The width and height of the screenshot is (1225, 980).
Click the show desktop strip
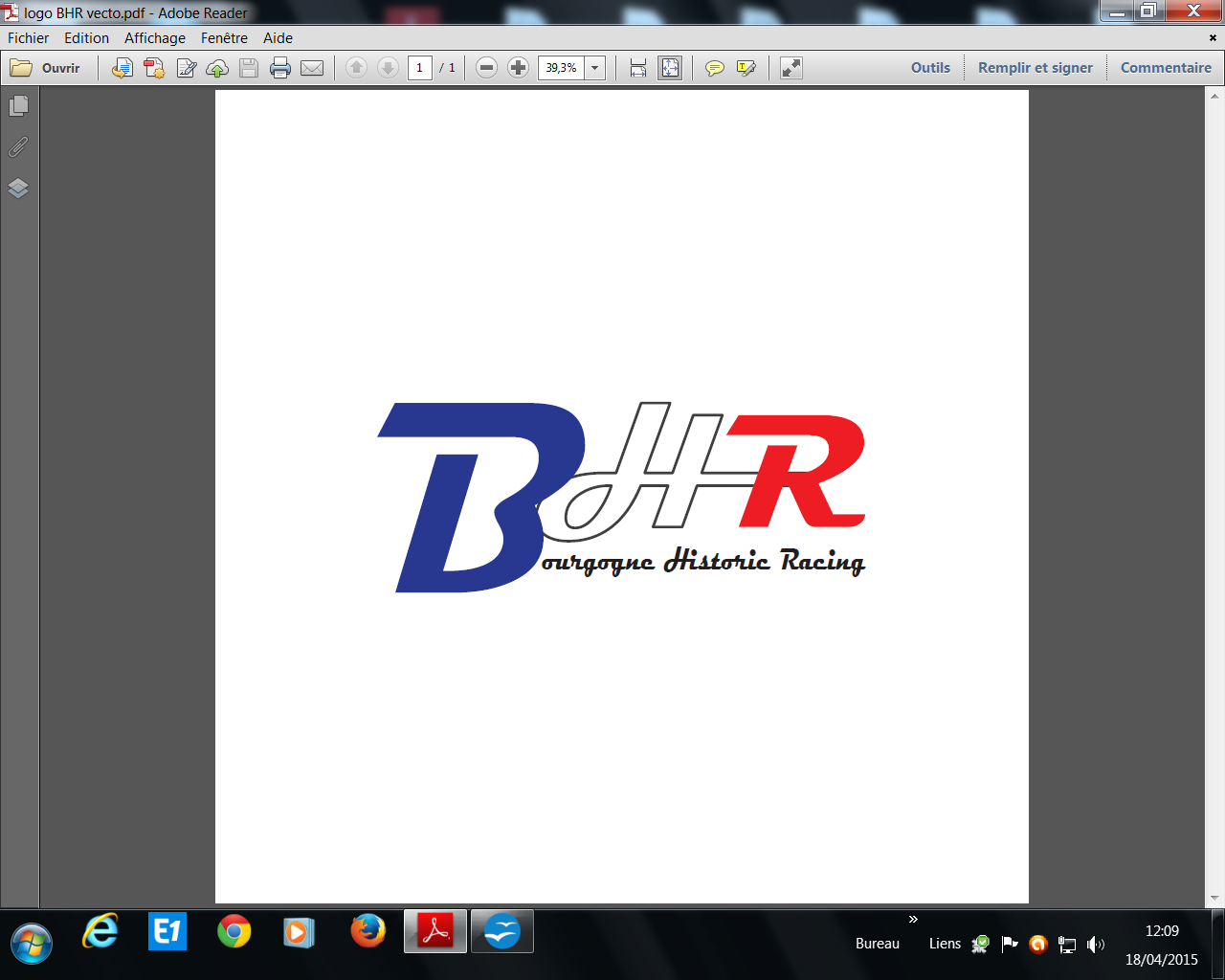coord(1217,945)
